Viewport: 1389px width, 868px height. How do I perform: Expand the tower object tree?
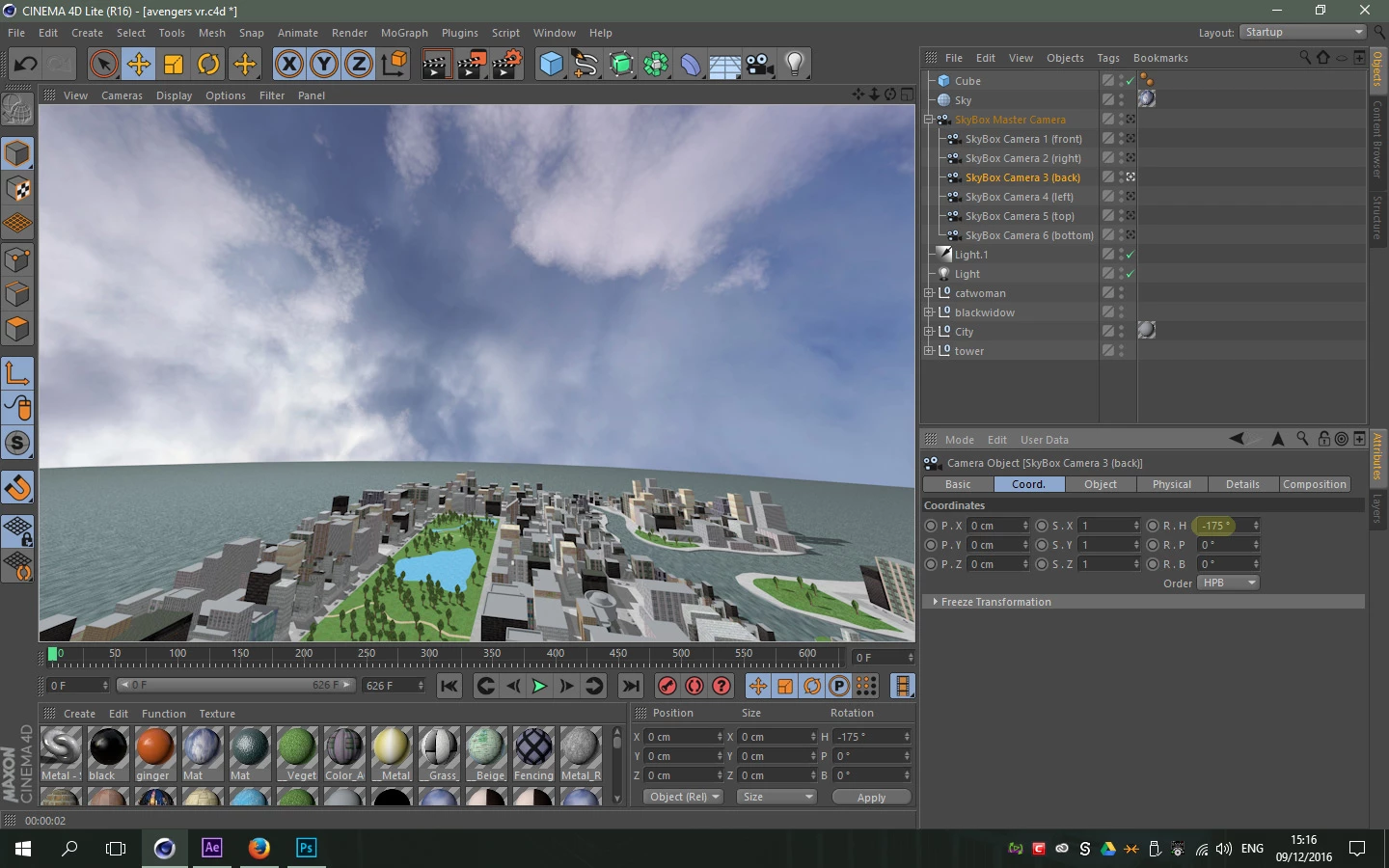coord(929,351)
